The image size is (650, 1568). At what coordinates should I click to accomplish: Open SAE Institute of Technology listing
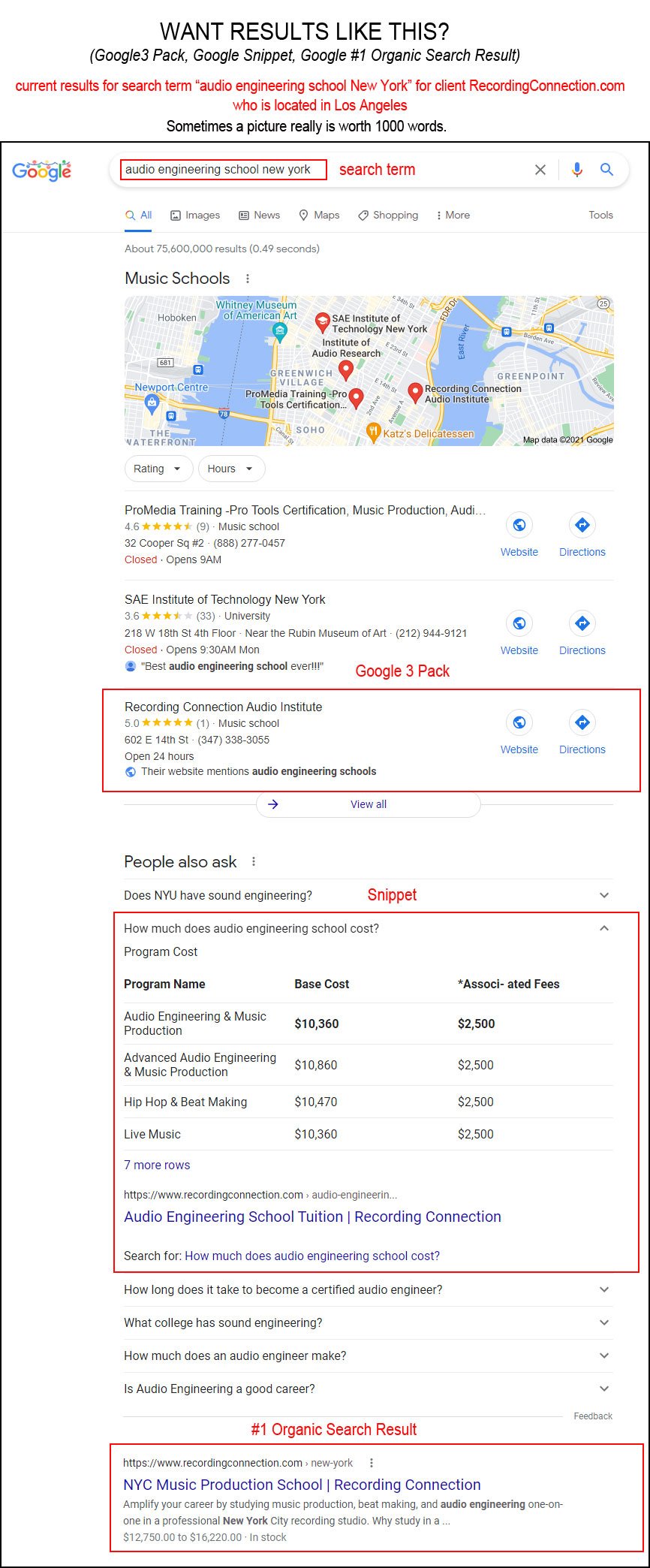pos(225,599)
